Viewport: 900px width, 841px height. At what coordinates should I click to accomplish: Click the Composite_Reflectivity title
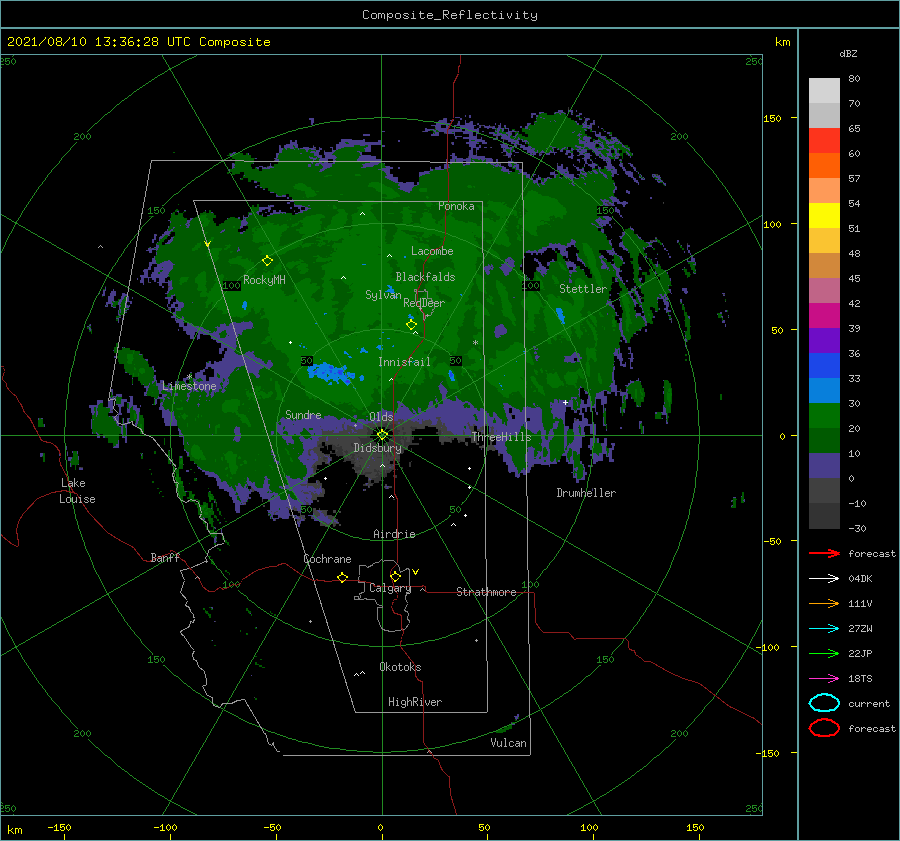(x=450, y=15)
